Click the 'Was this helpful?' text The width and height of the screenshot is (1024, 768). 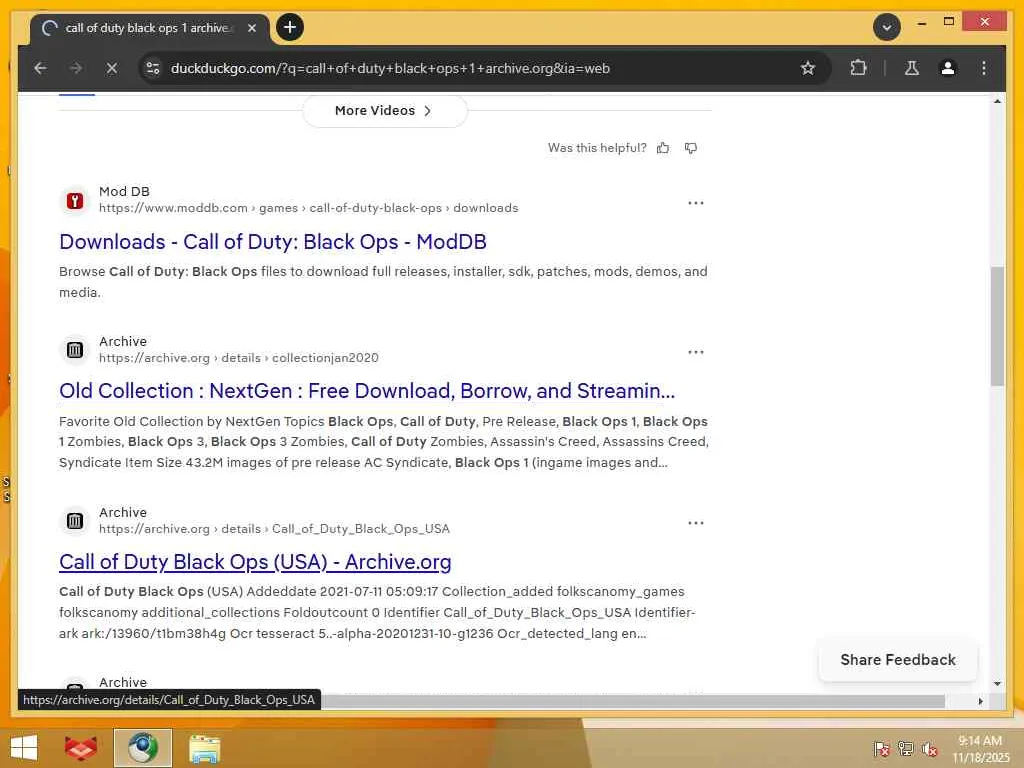(597, 148)
